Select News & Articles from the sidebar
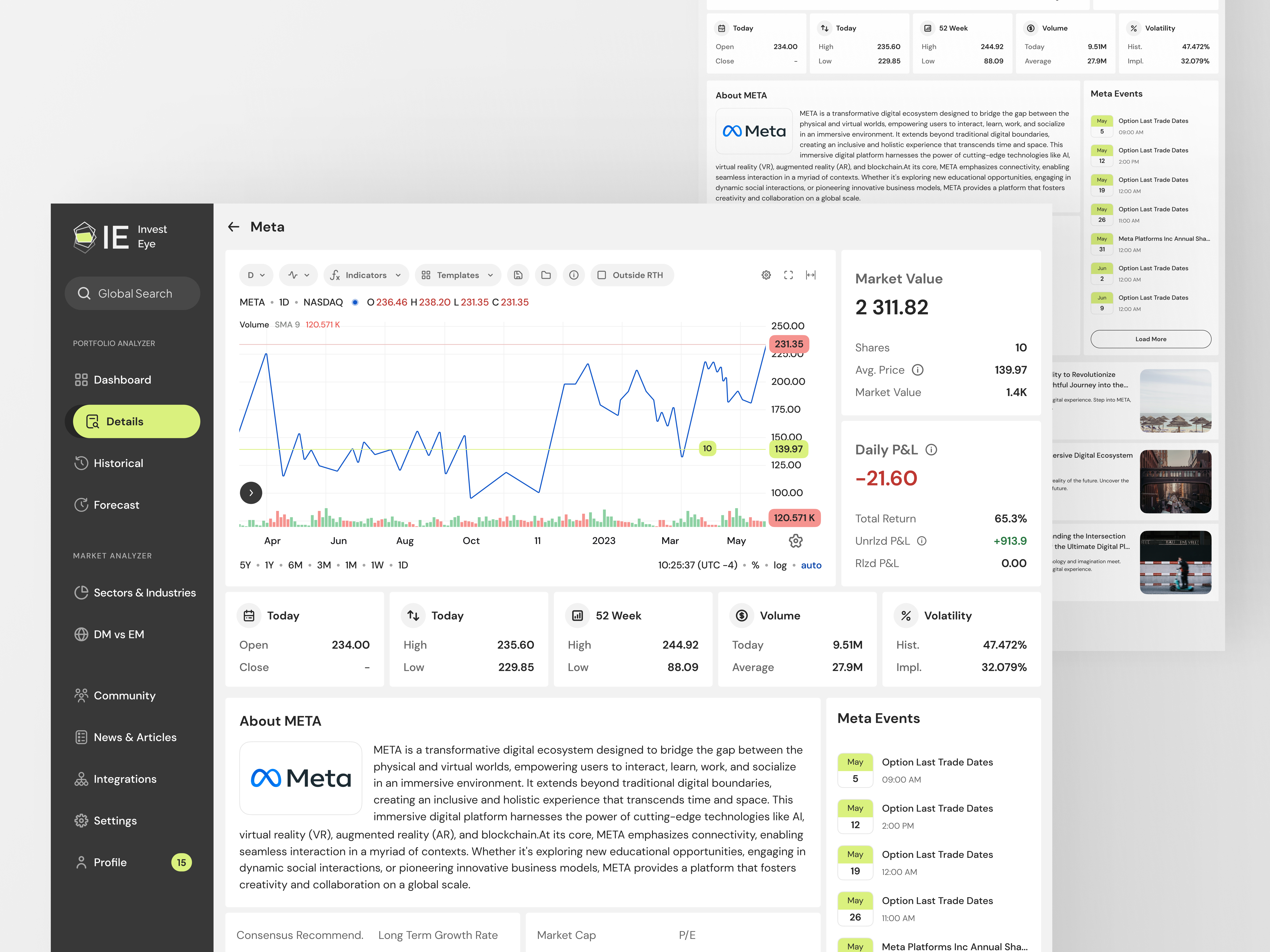The image size is (1270, 952). point(135,737)
